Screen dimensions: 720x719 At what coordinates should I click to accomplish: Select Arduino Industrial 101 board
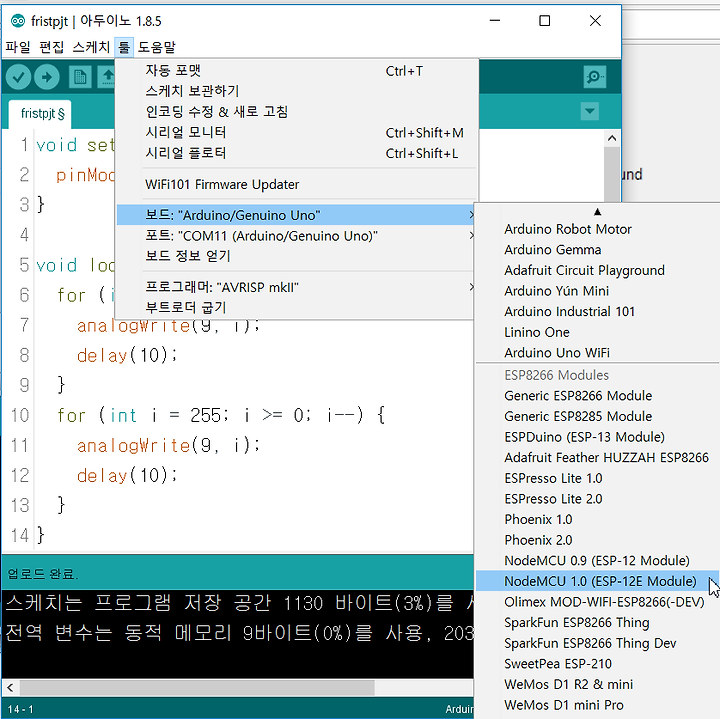(598, 312)
